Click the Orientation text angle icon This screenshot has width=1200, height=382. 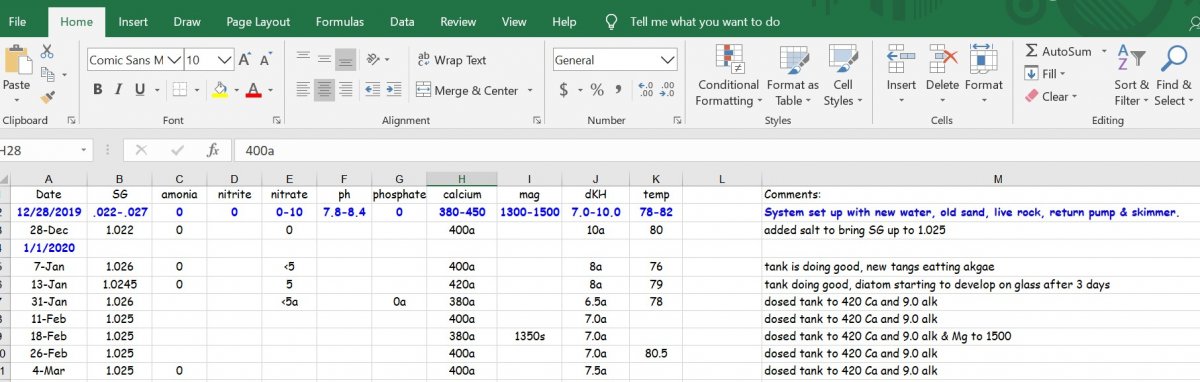[x=373, y=60]
